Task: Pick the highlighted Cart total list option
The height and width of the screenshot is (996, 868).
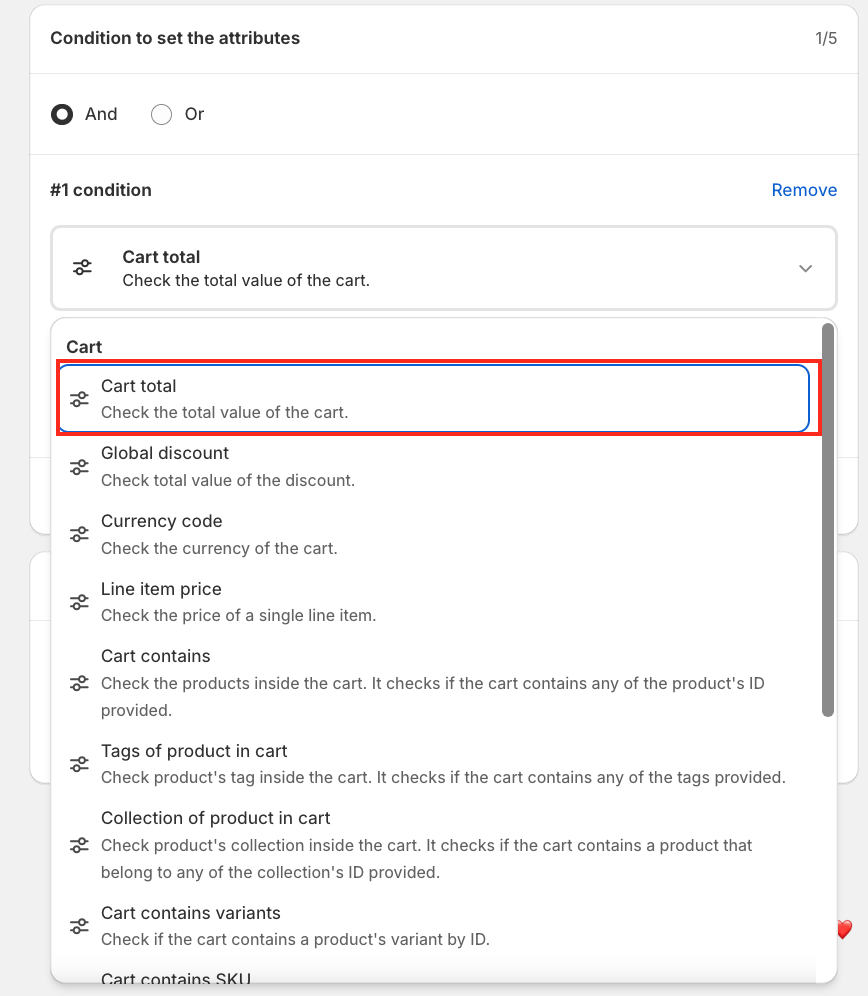Action: [433, 398]
